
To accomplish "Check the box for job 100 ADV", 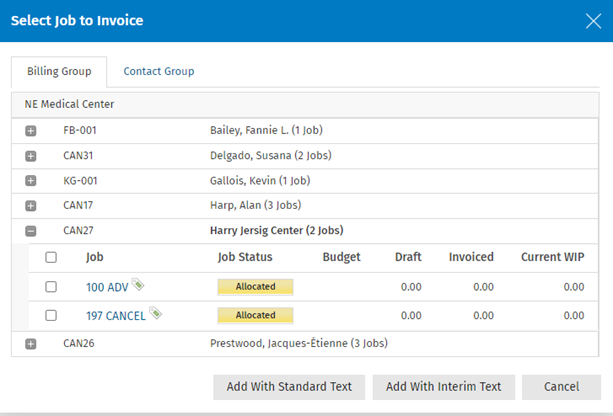I will (51, 287).
